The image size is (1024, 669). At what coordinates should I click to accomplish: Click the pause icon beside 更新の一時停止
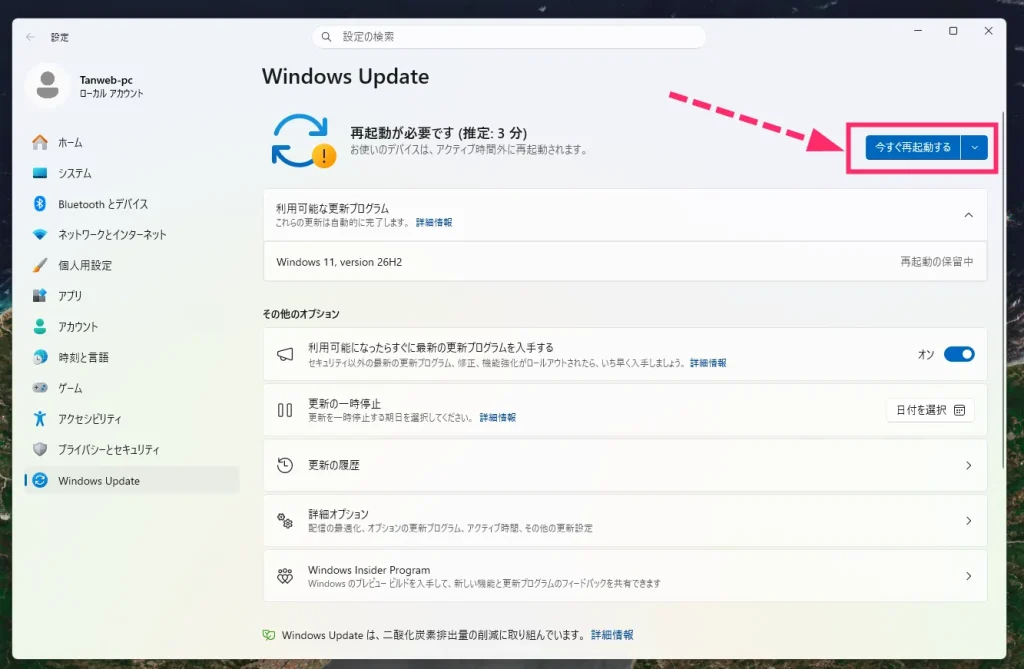(x=285, y=410)
